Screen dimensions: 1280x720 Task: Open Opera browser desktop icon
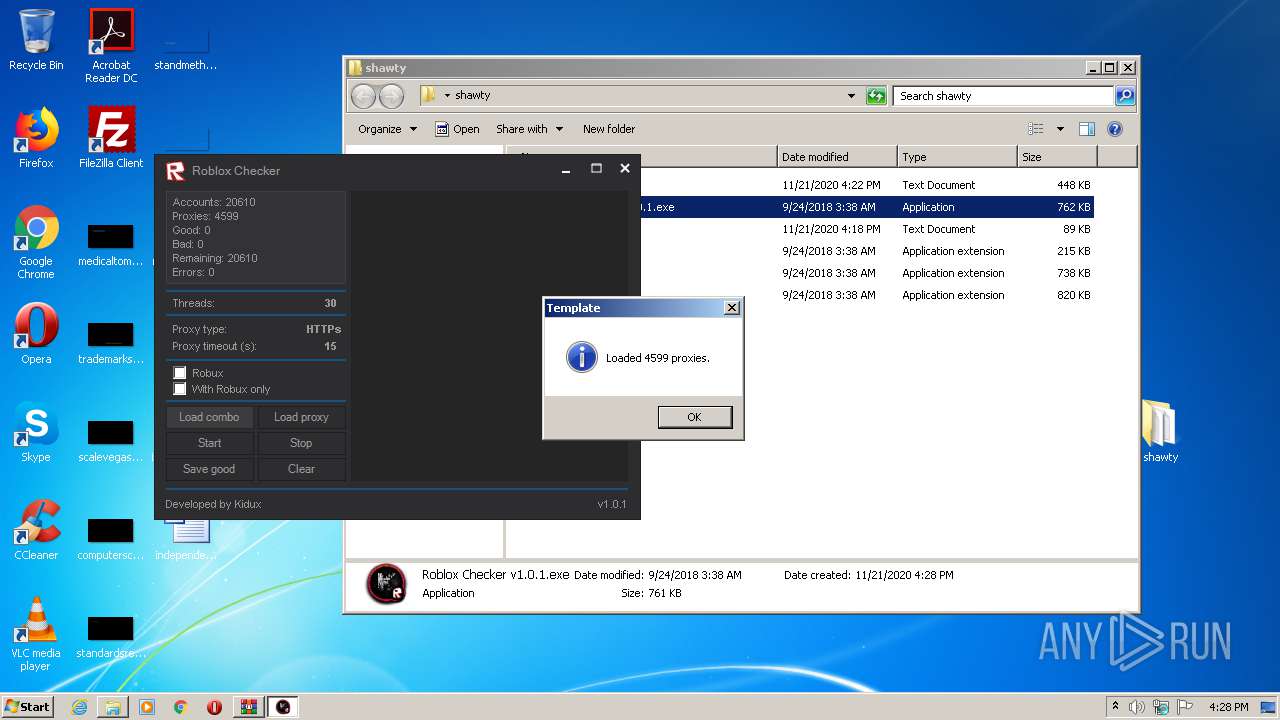click(36, 334)
